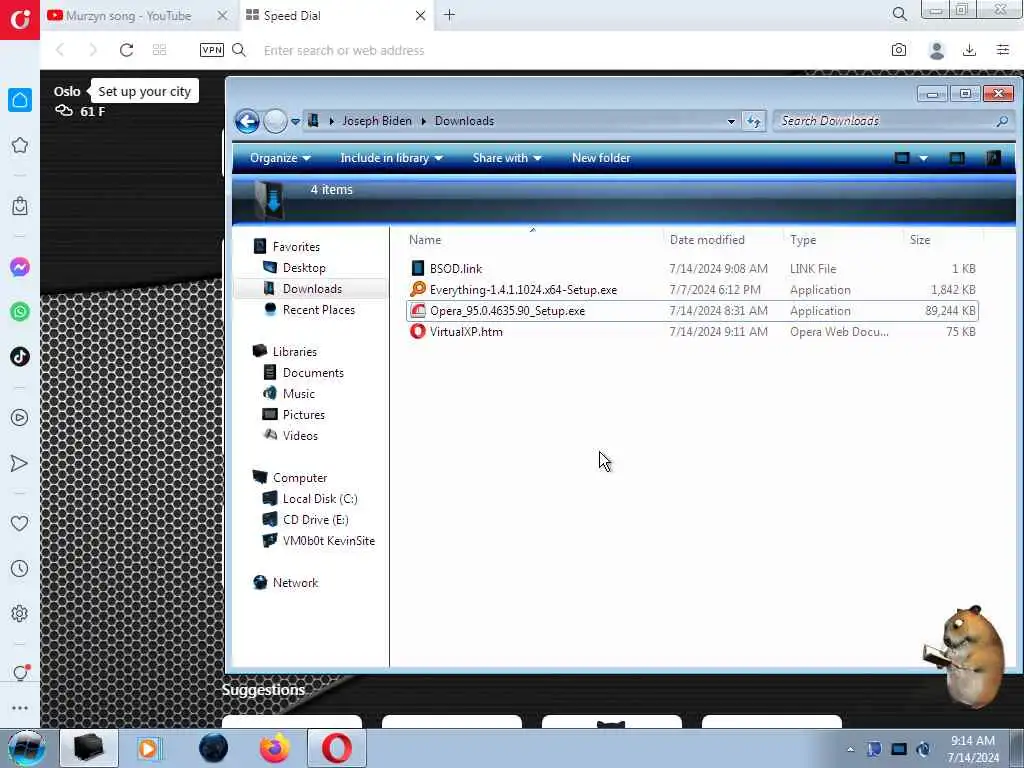This screenshot has height=768, width=1024.
Task: Reload page in Opera toolbar
Action: (126, 50)
